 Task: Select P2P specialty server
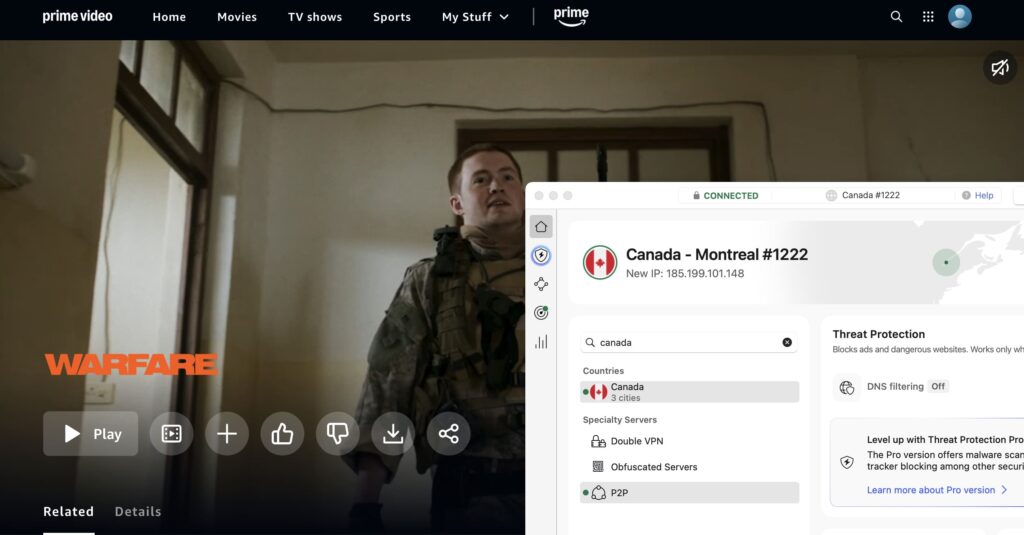point(690,493)
